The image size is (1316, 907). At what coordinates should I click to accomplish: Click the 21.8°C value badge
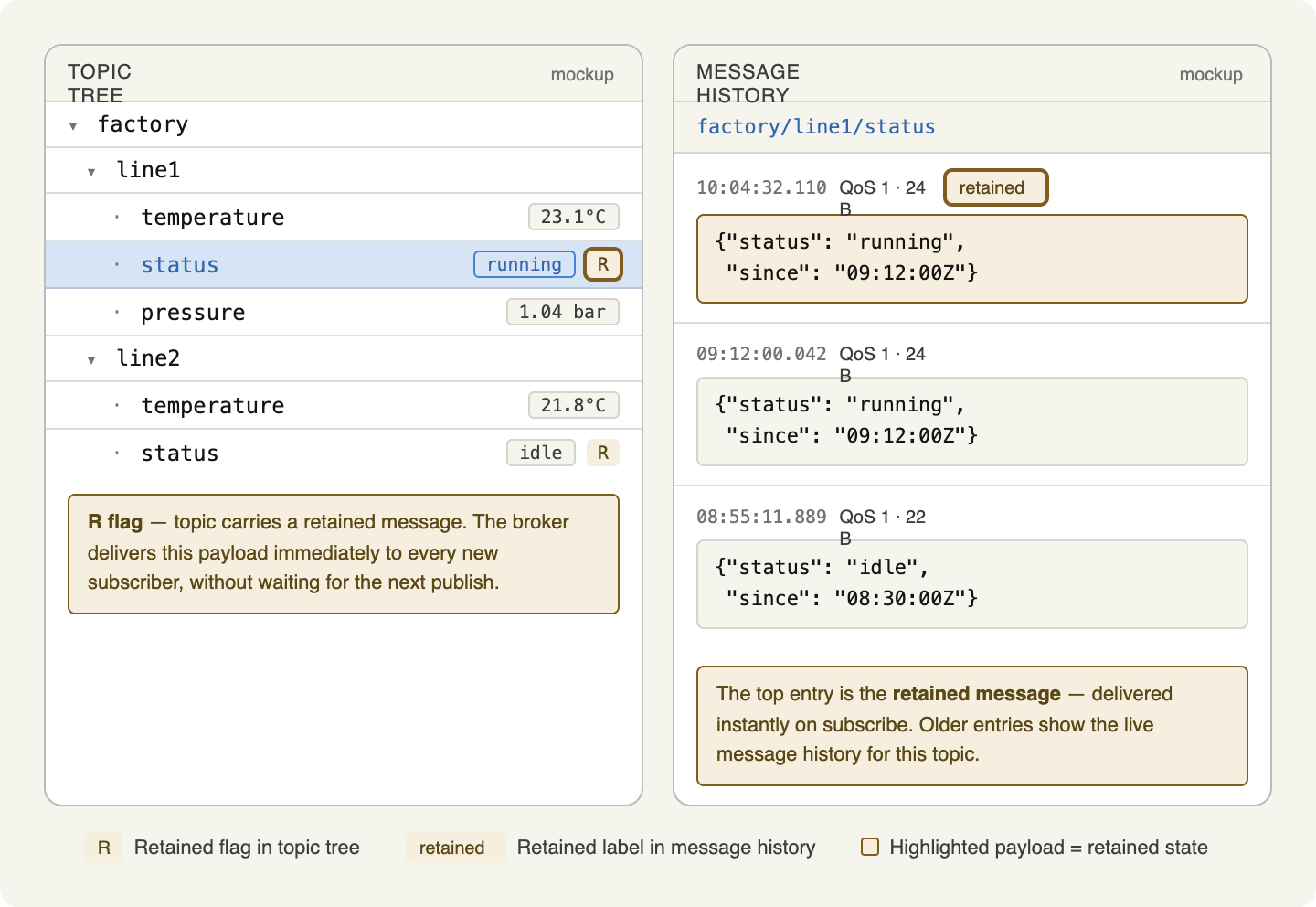click(574, 405)
